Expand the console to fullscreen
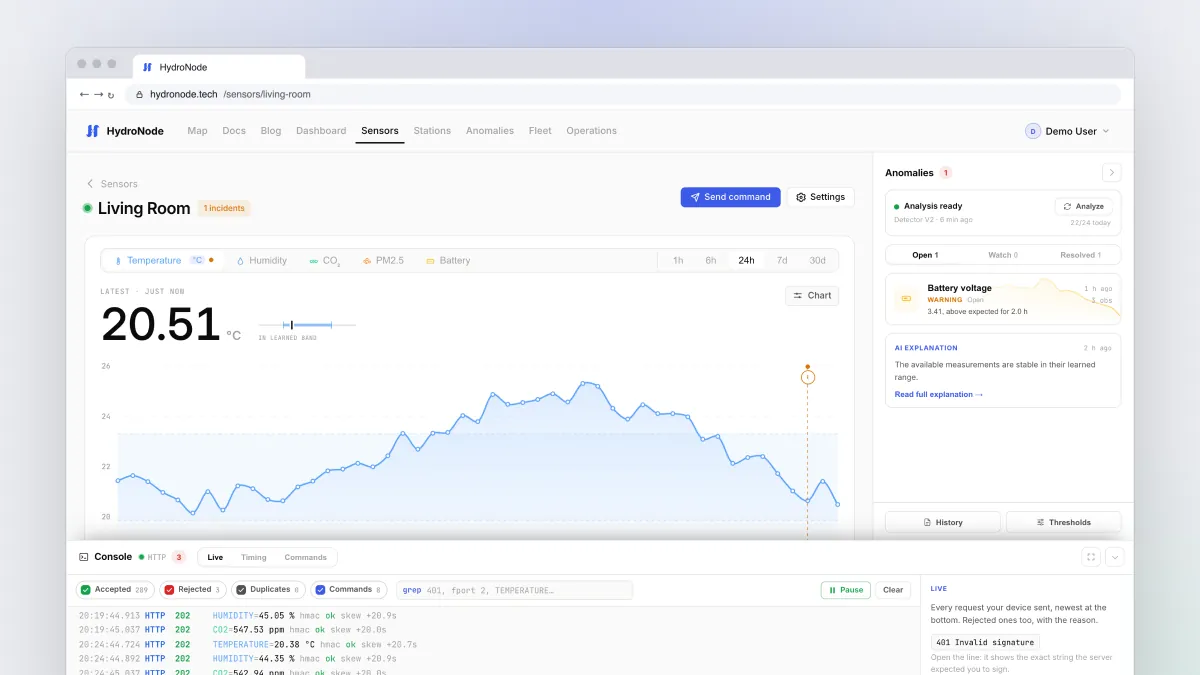 pos(1091,557)
